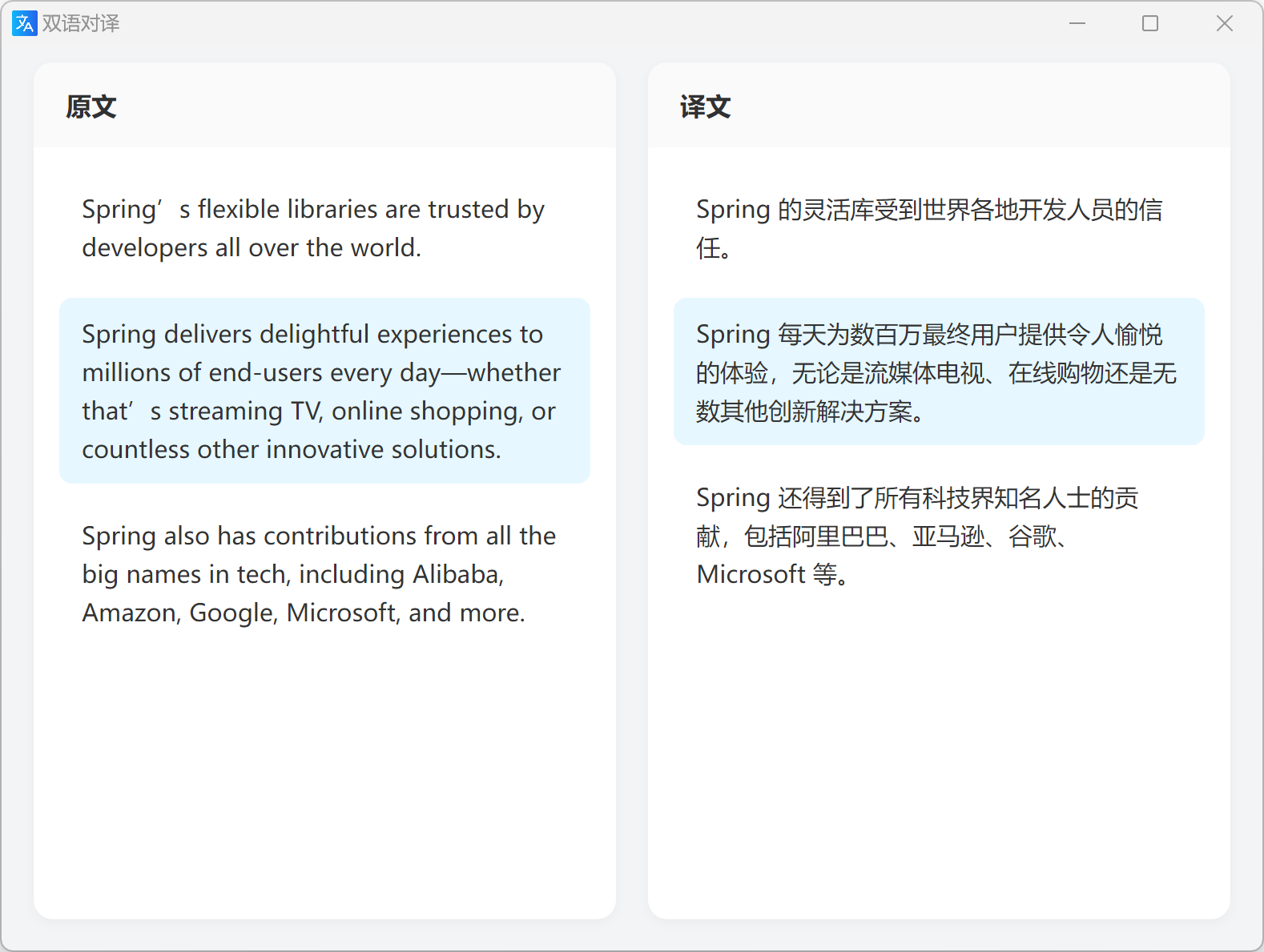Image resolution: width=1264 pixels, height=952 pixels.
Task: Select the highlighted paragraph 'Spring delivers delightful experiences'
Action: pyautogui.click(x=324, y=391)
